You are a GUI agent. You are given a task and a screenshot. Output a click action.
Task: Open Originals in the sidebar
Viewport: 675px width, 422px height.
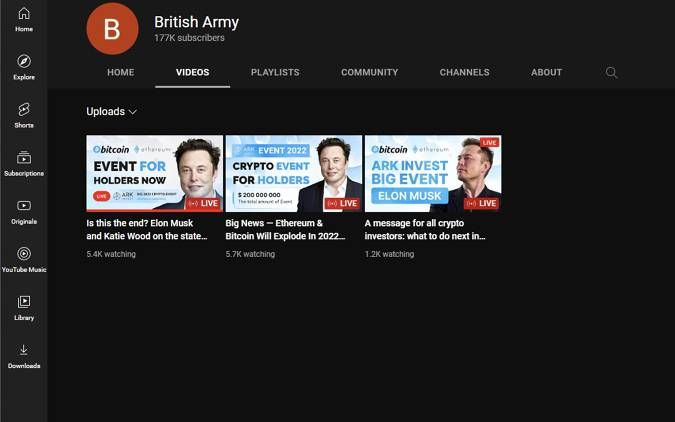(24, 210)
